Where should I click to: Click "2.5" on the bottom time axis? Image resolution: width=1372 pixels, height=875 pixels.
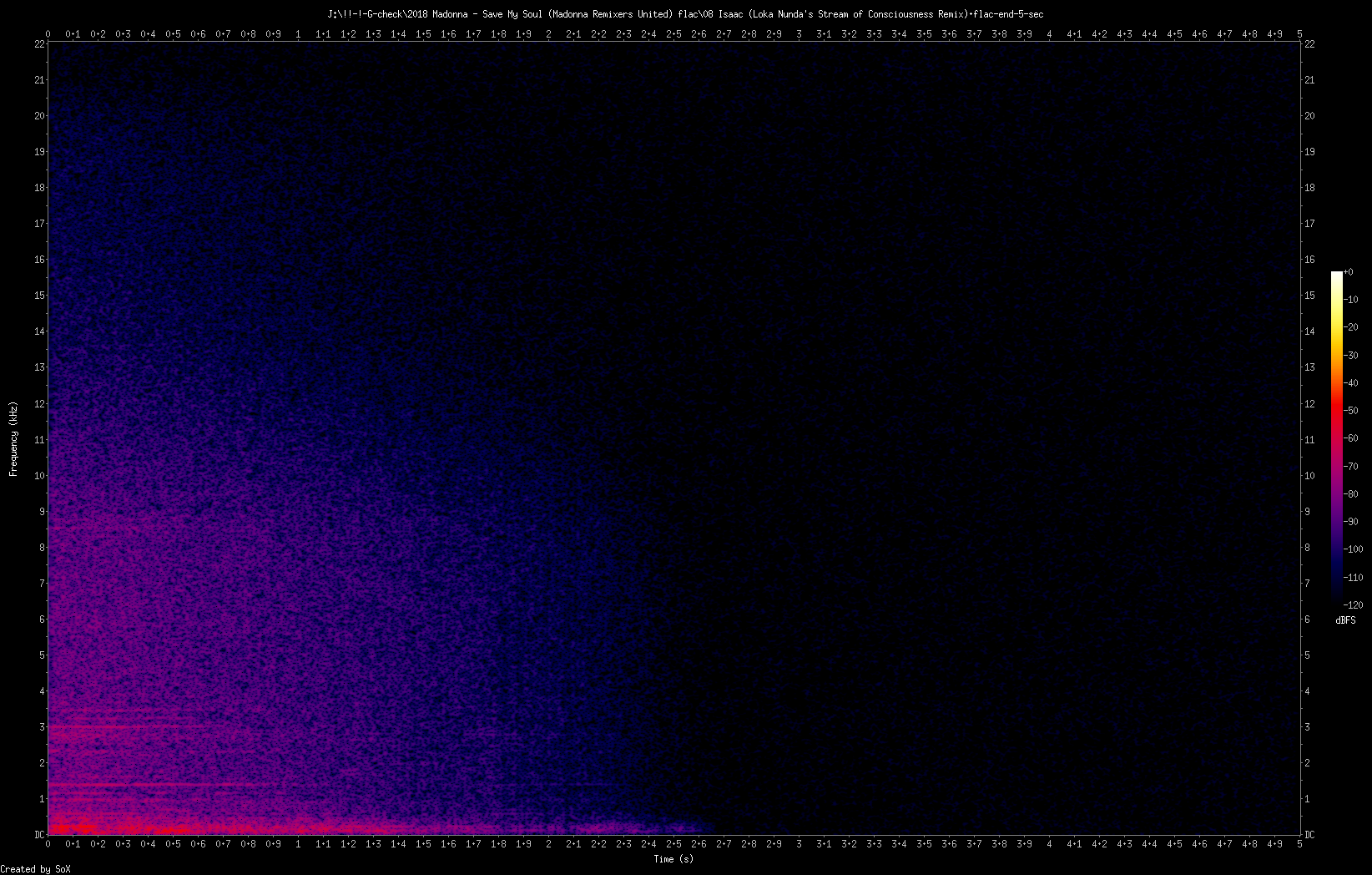(673, 844)
